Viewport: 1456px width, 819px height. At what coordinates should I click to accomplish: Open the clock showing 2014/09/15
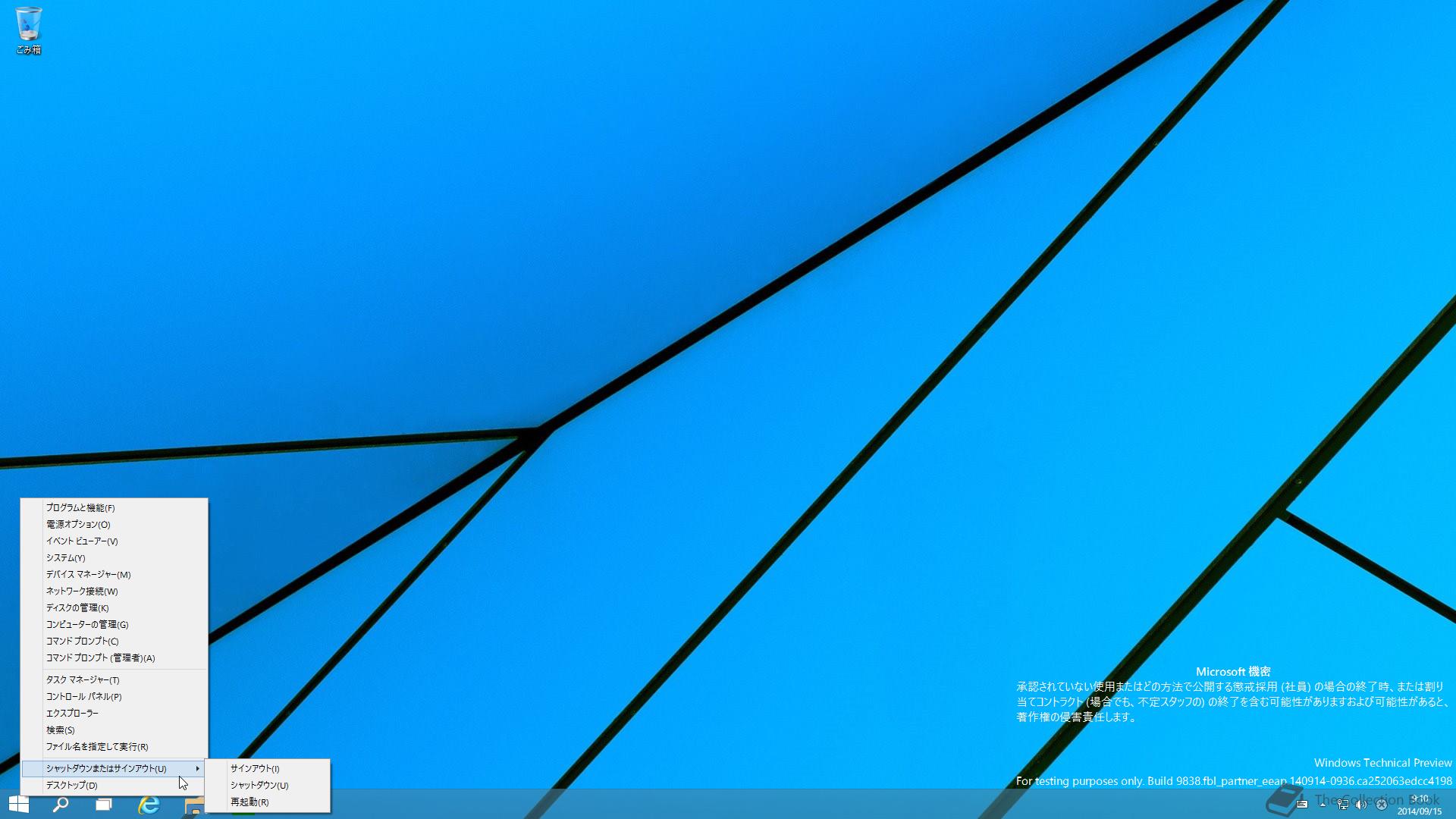click(1419, 805)
